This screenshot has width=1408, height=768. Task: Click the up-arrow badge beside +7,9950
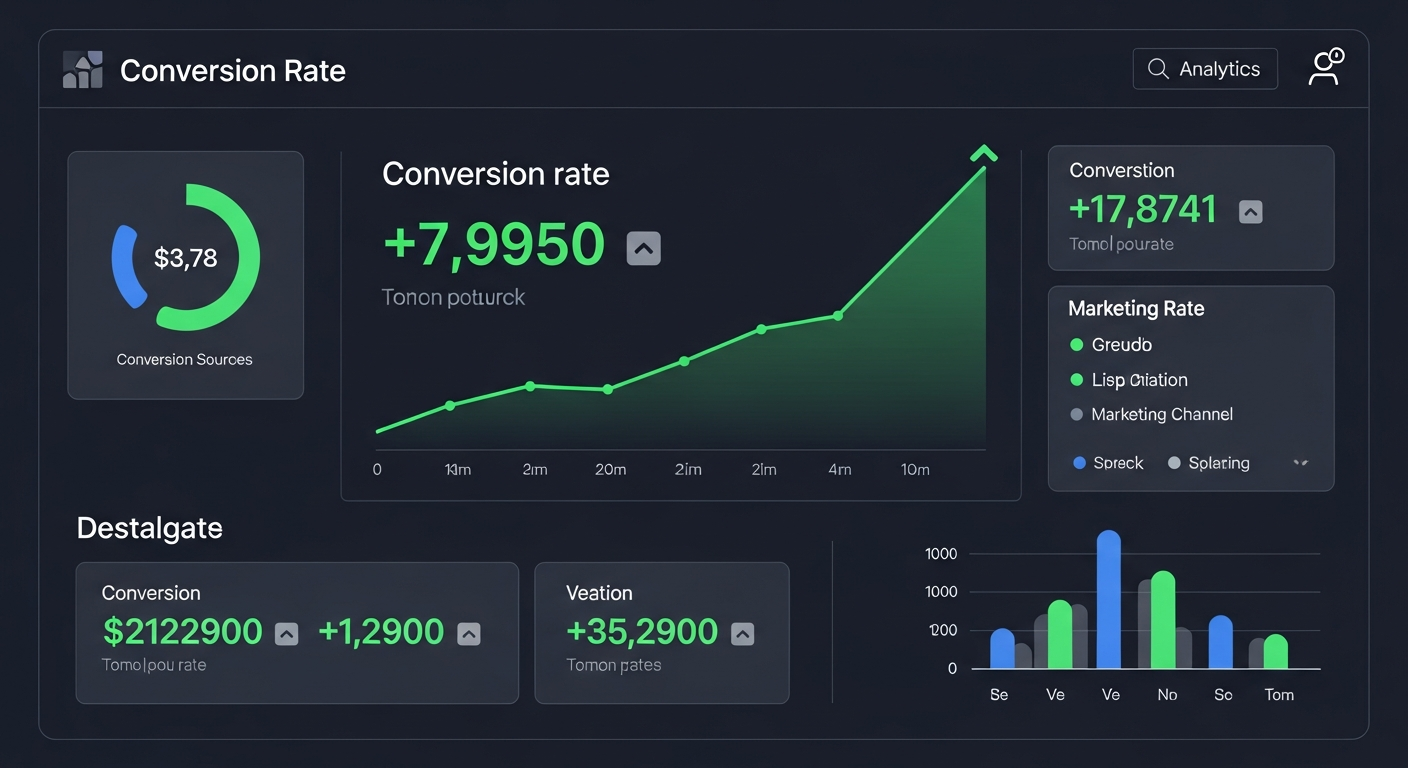[x=643, y=248]
